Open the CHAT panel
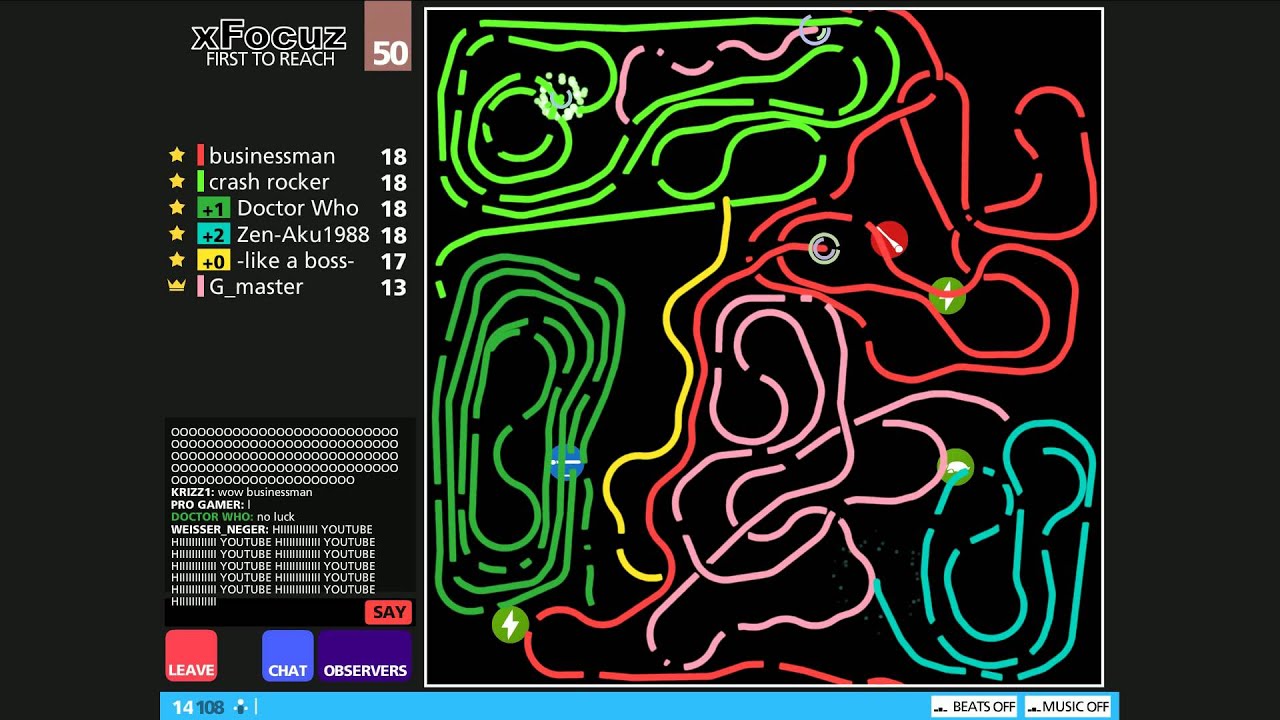 pos(288,656)
